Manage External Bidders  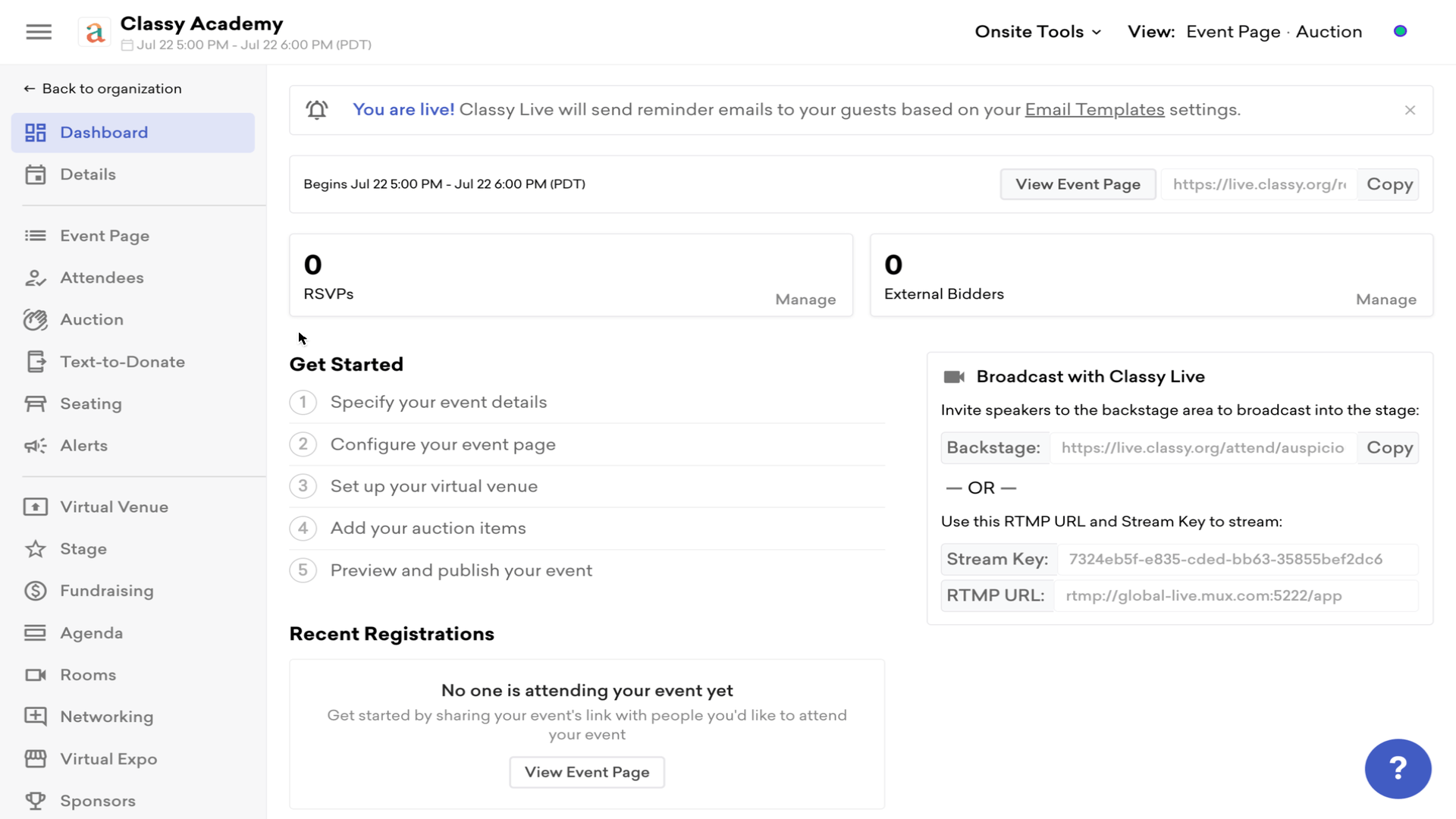coord(1385,300)
